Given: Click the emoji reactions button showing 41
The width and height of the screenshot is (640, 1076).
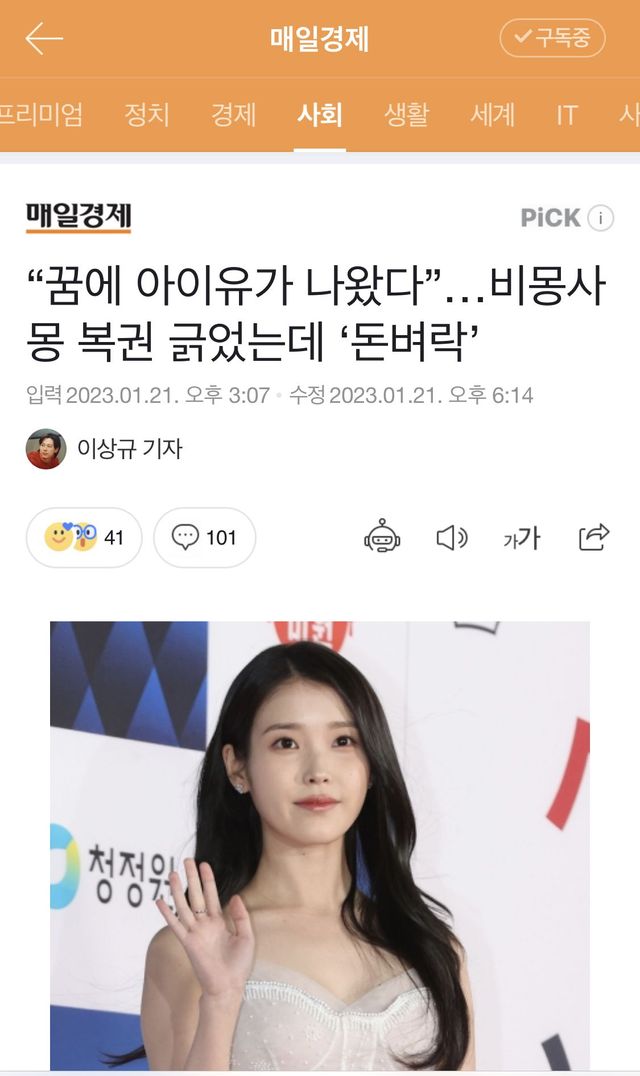Looking at the screenshot, I should [x=84, y=537].
